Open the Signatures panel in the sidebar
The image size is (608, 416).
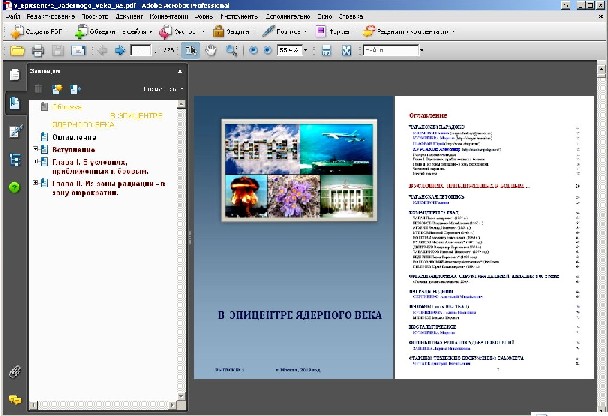click(x=15, y=131)
